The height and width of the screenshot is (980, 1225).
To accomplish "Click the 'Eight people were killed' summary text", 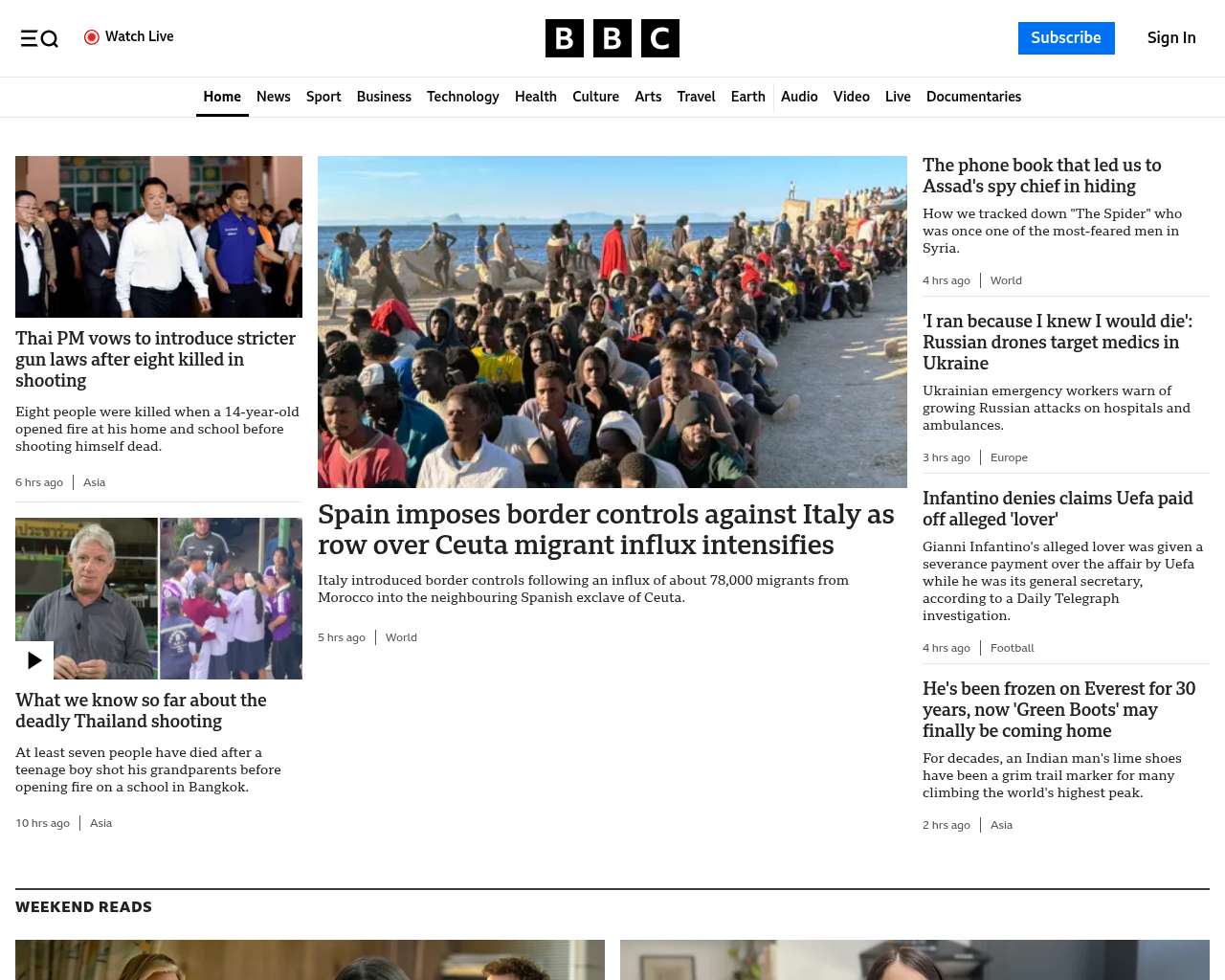I will click(x=157, y=429).
